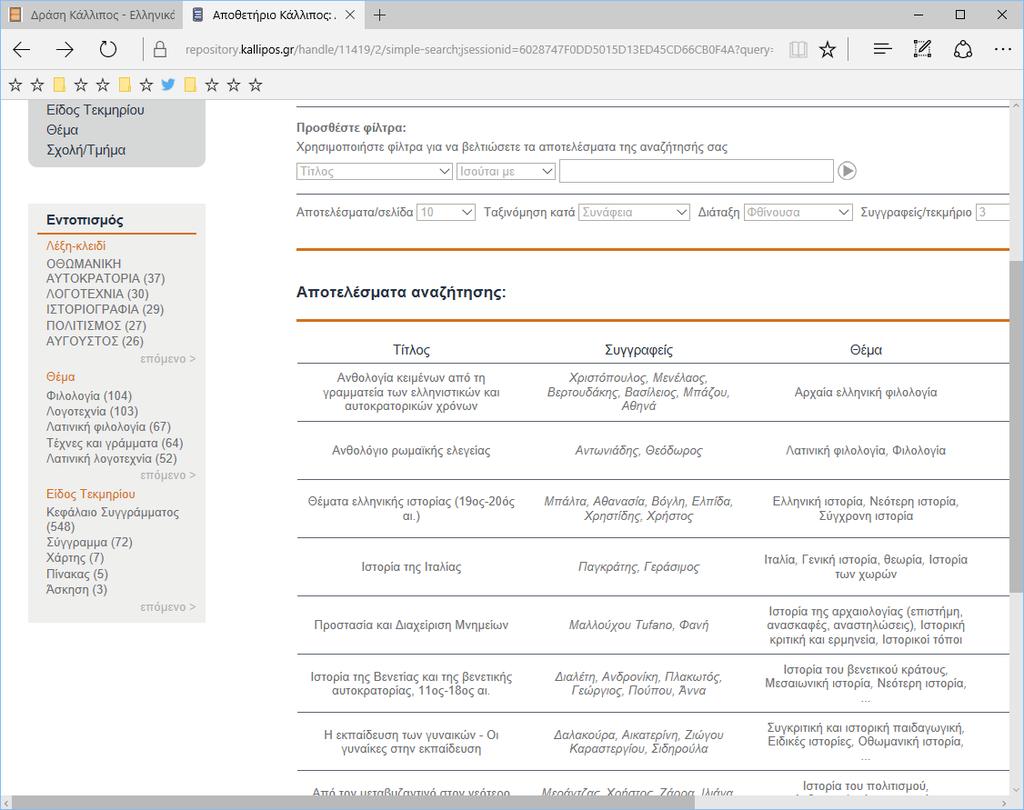Open Θέματα ελληνικής ιστορίας (19ος-20ός αι.) result
Viewport: 1024px width, 810px height.
(411, 509)
